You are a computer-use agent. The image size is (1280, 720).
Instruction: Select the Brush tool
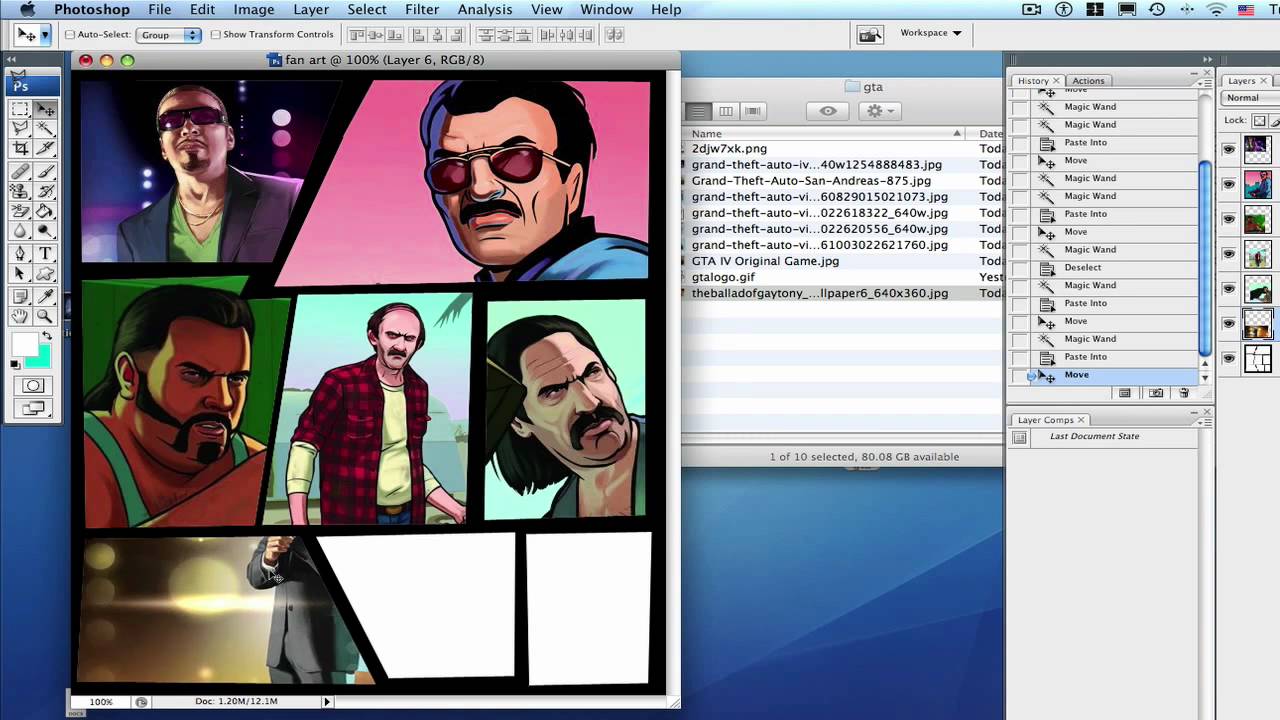tap(45, 171)
